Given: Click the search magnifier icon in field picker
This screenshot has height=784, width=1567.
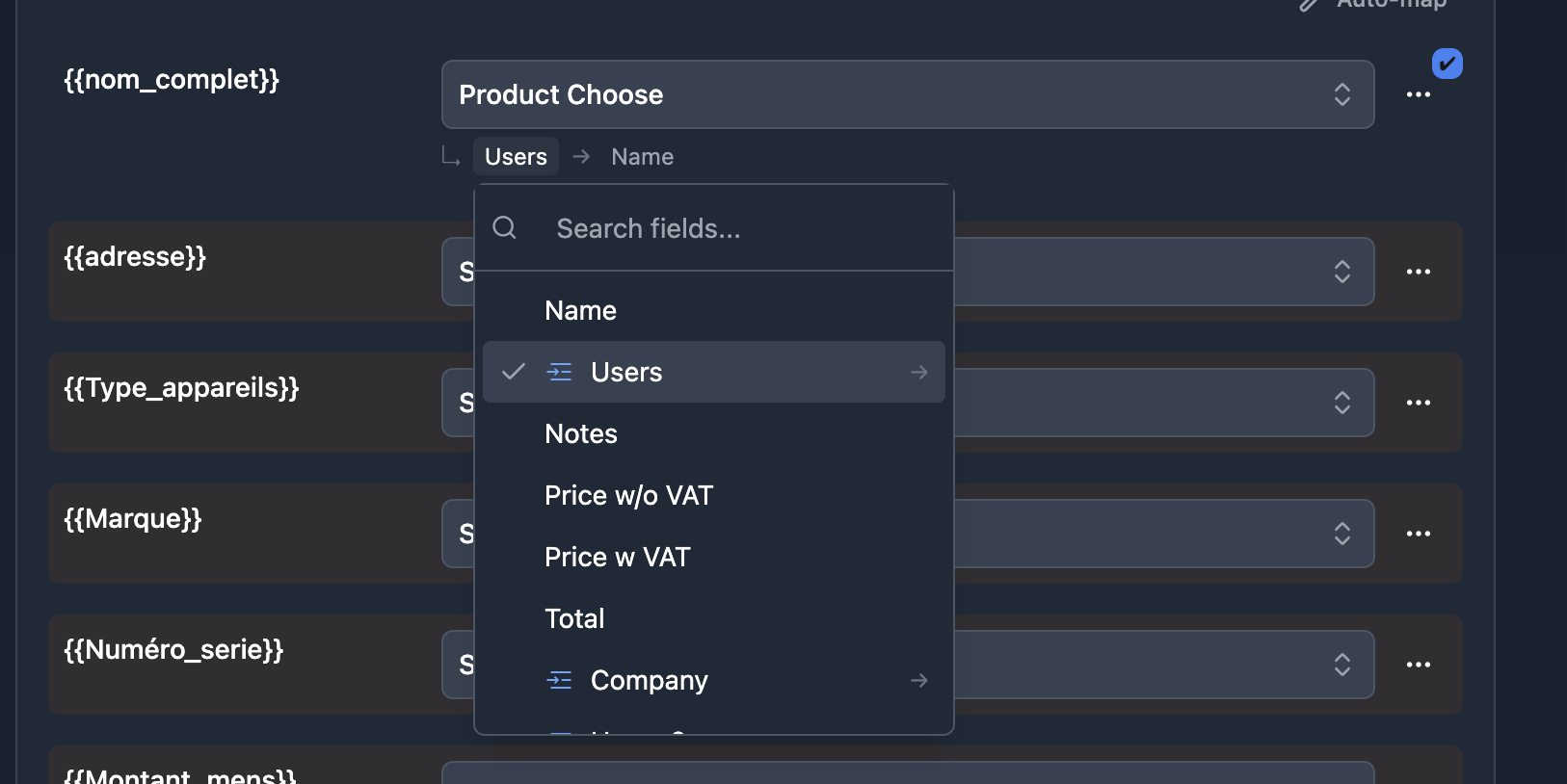Looking at the screenshot, I should pyautogui.click(x=504, y=228).
